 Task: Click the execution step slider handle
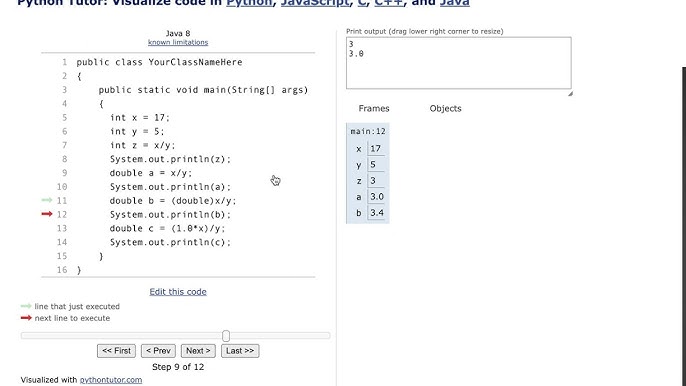(x=226, y=336)
